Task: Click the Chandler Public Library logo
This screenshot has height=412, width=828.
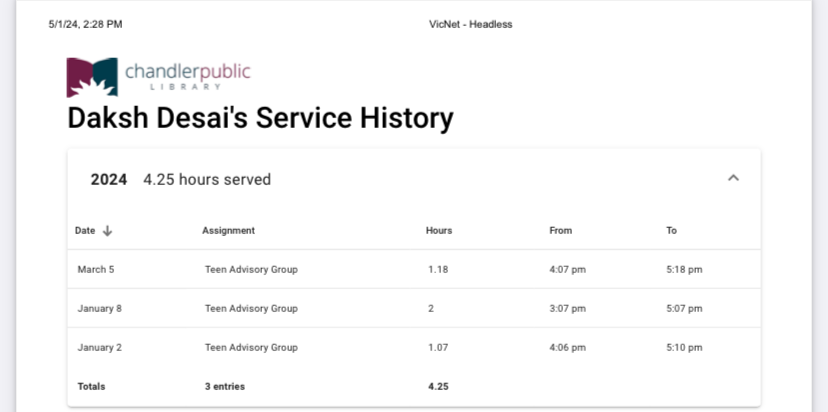Action: pyautogui.click(x=158, y=76)
